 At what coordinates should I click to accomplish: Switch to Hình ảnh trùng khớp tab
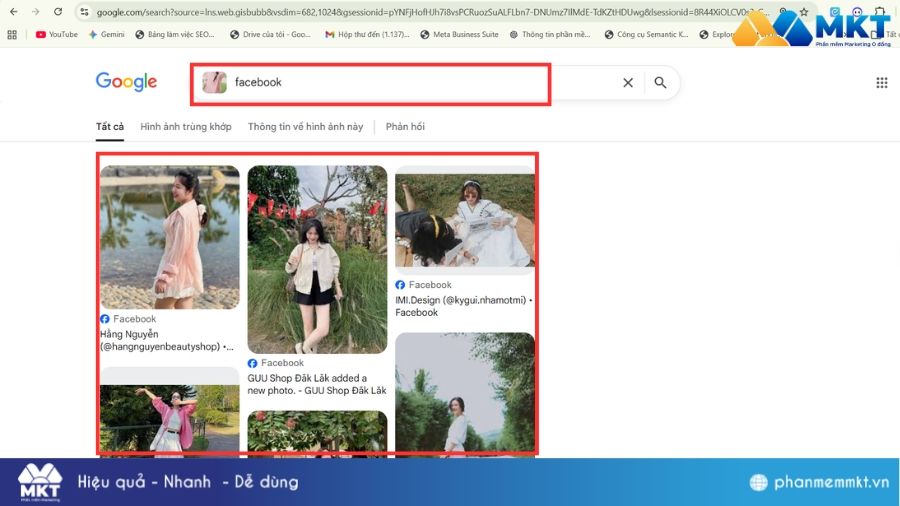[x=186, y=127]
